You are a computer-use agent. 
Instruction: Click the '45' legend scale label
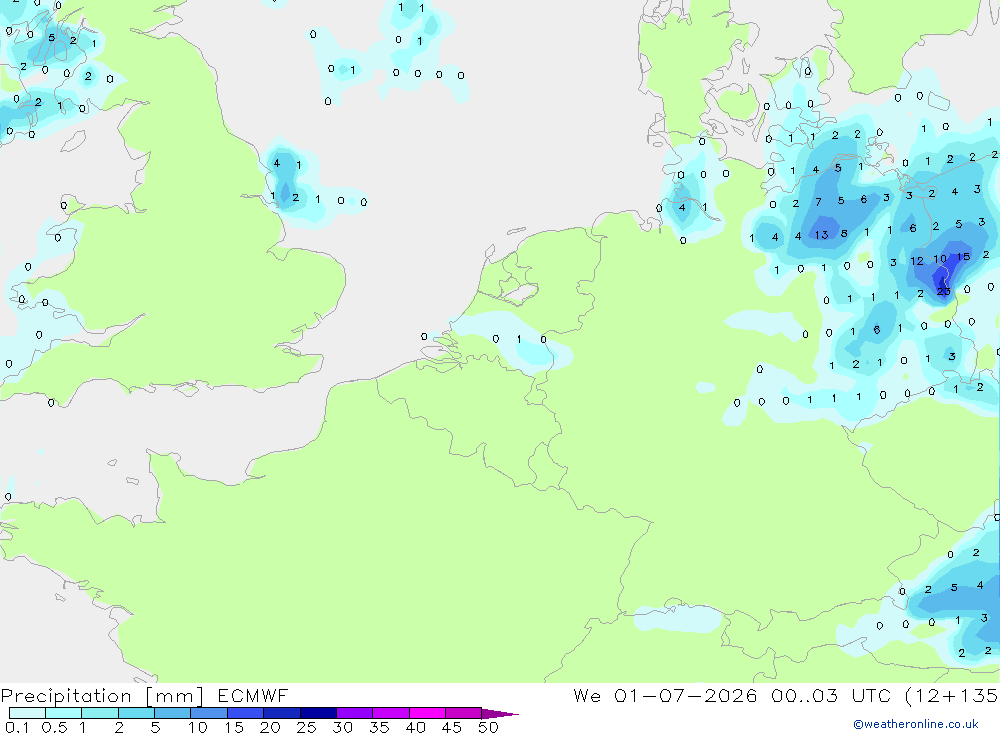pos(452,727)
